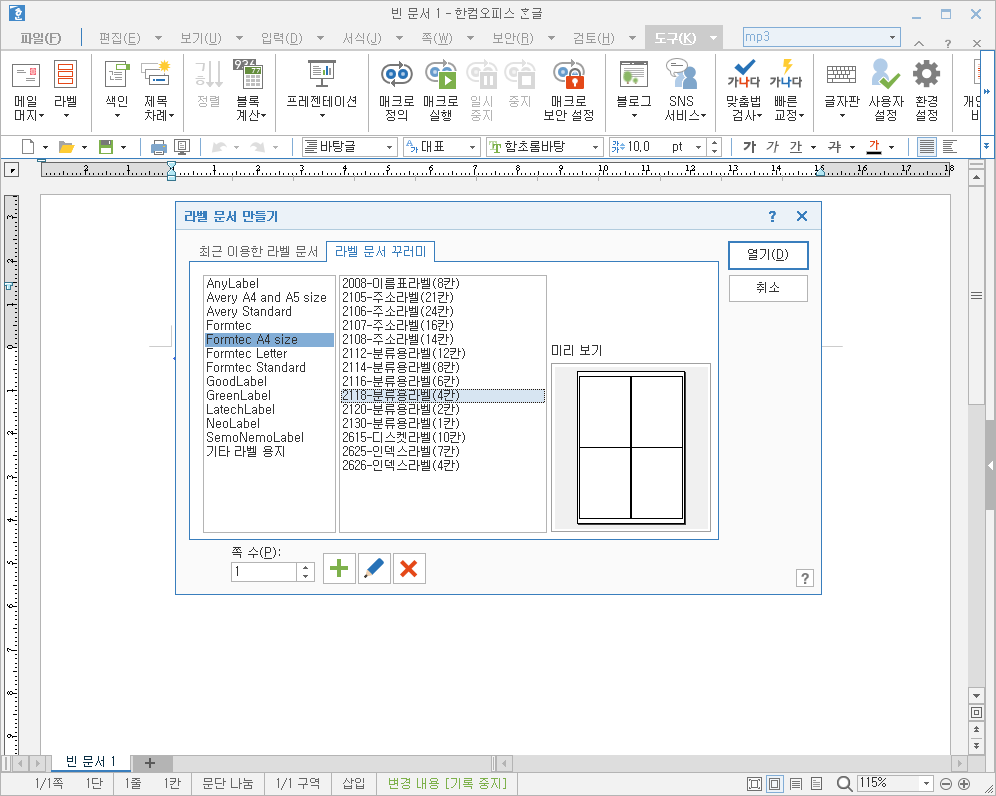Toggle underline formatting
Viewport: 996px width, 796px height.
point(796,147)
